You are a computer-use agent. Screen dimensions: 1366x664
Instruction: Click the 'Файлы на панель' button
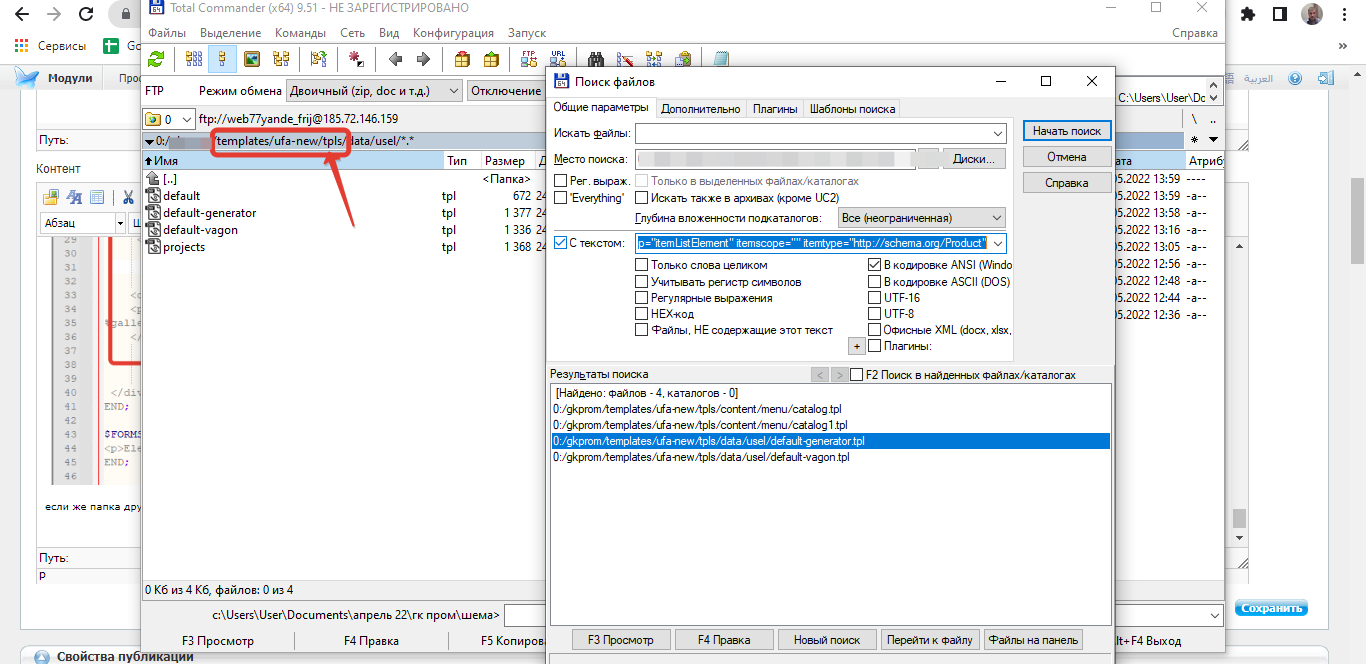(x=1033, y=640)
